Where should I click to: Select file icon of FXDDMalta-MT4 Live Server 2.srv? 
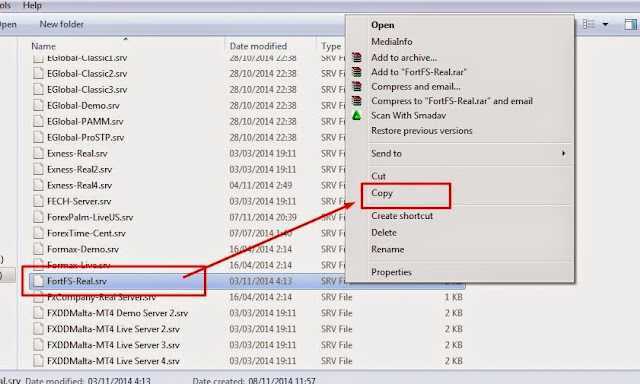pos(38,329)
